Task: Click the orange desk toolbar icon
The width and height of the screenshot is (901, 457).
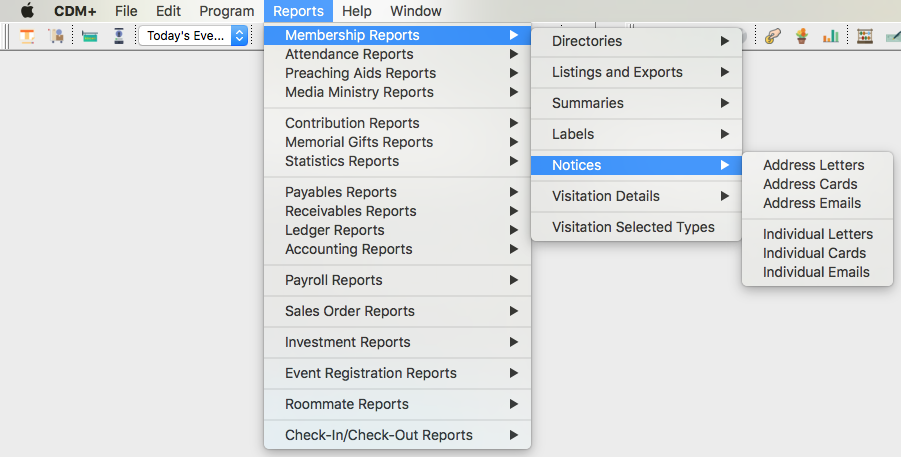Action: point(28,36)
